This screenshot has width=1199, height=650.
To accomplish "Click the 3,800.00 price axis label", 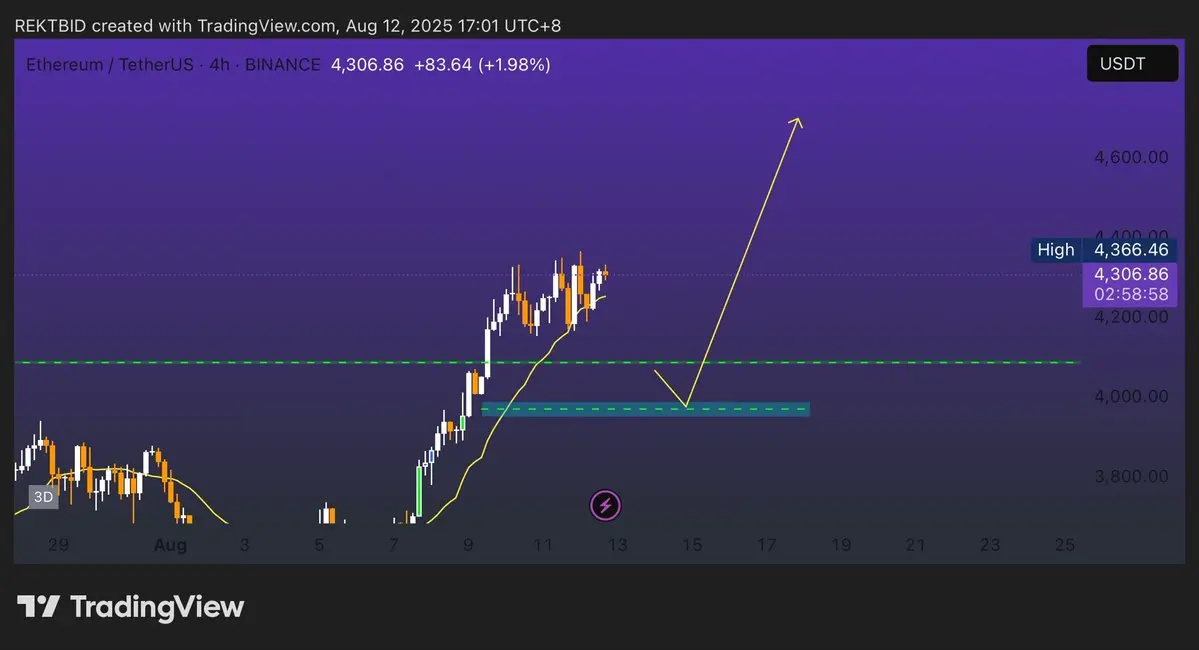I will point(1131,476).
